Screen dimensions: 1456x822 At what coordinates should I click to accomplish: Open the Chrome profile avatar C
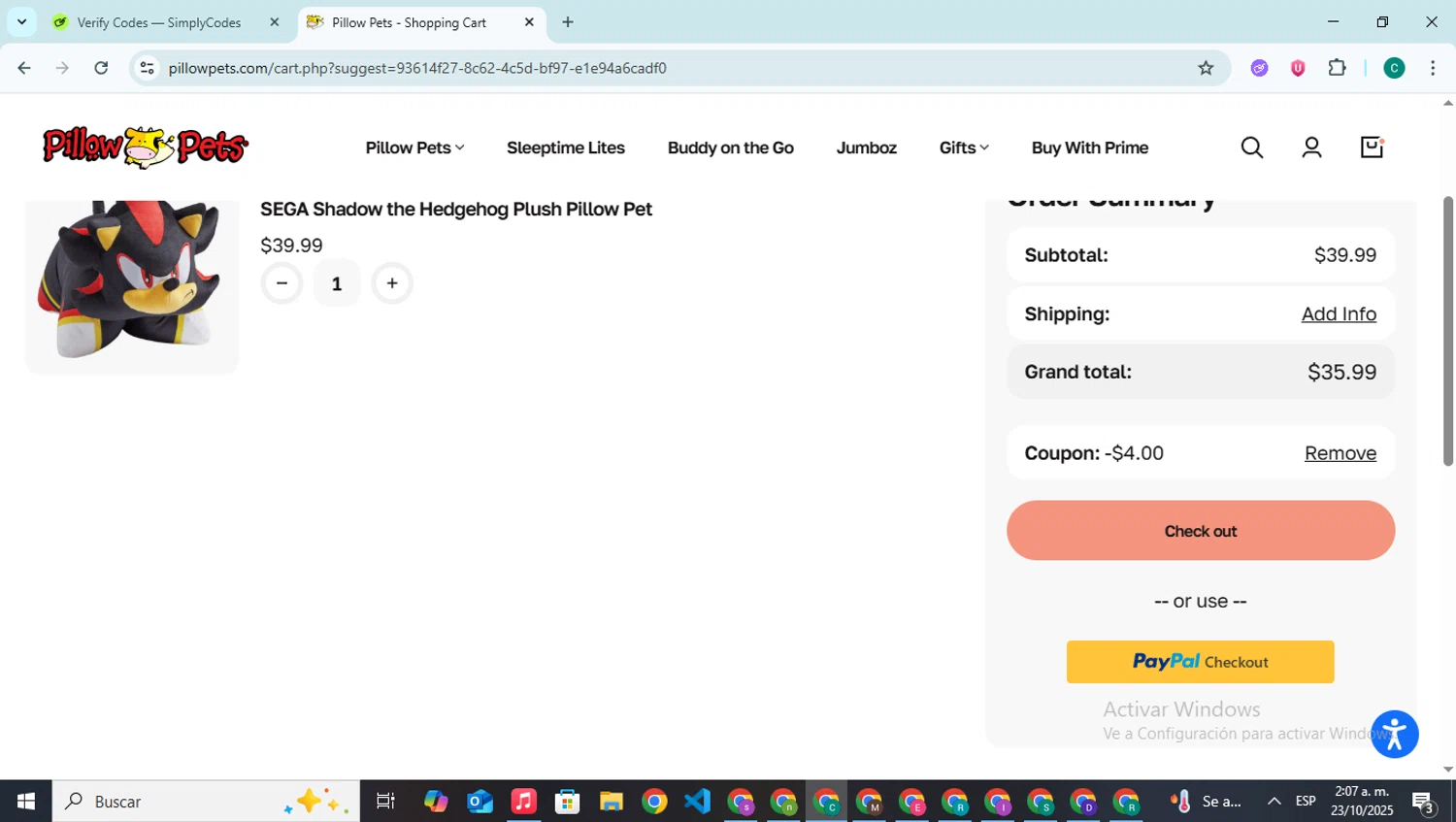[x=1394, y=68]
